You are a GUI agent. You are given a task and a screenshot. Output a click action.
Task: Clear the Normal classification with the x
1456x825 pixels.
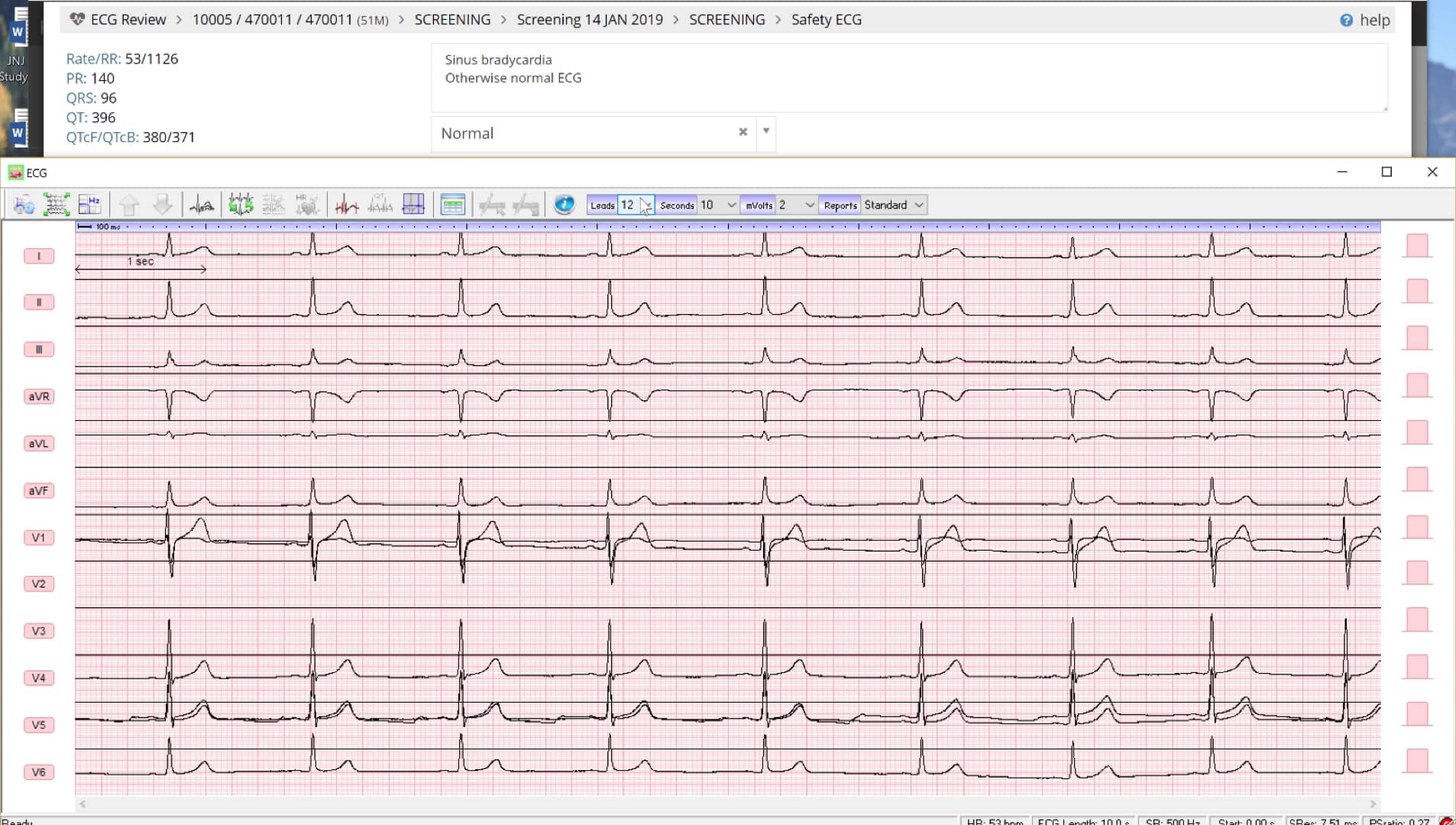(x=743, y=132)
